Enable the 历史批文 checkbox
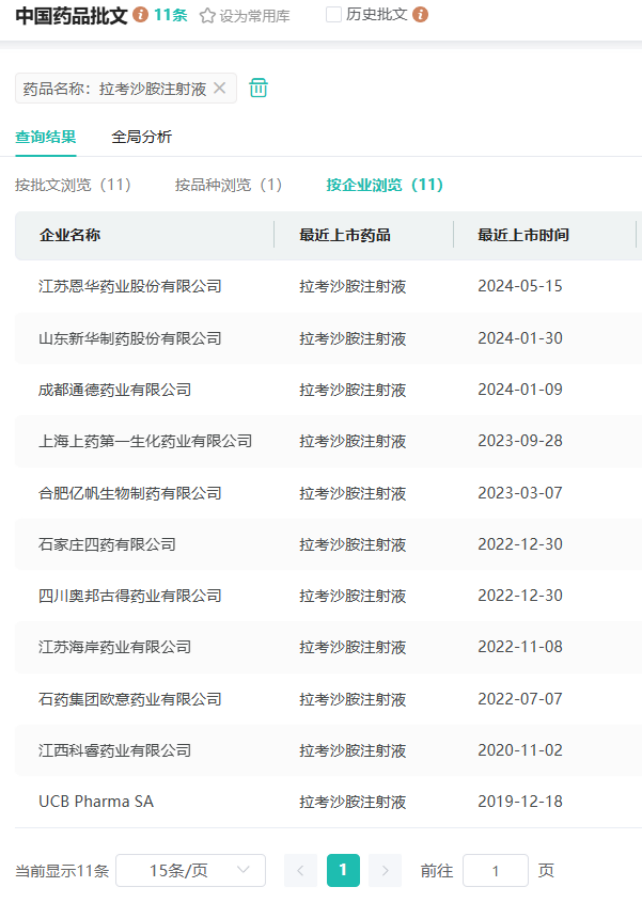The height and width of the screenshot is (904, 642). click(x=334, y=14)
